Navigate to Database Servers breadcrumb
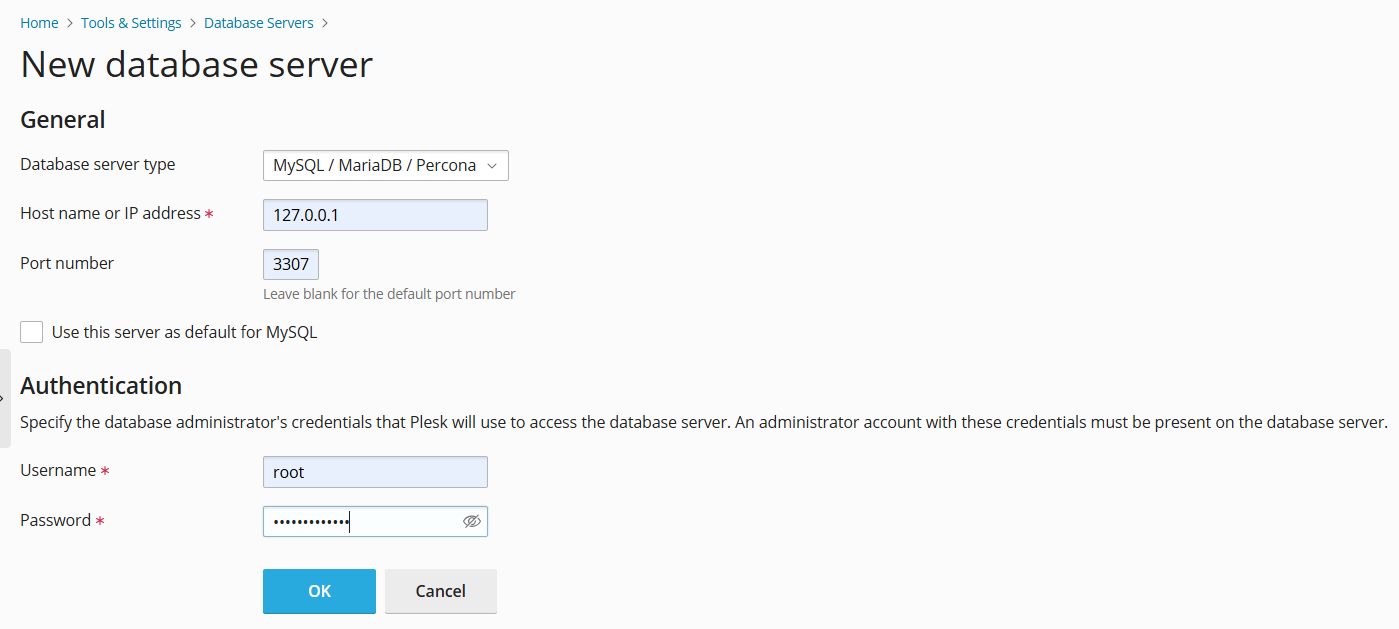The image size is (1399, 629). point(258,22)
